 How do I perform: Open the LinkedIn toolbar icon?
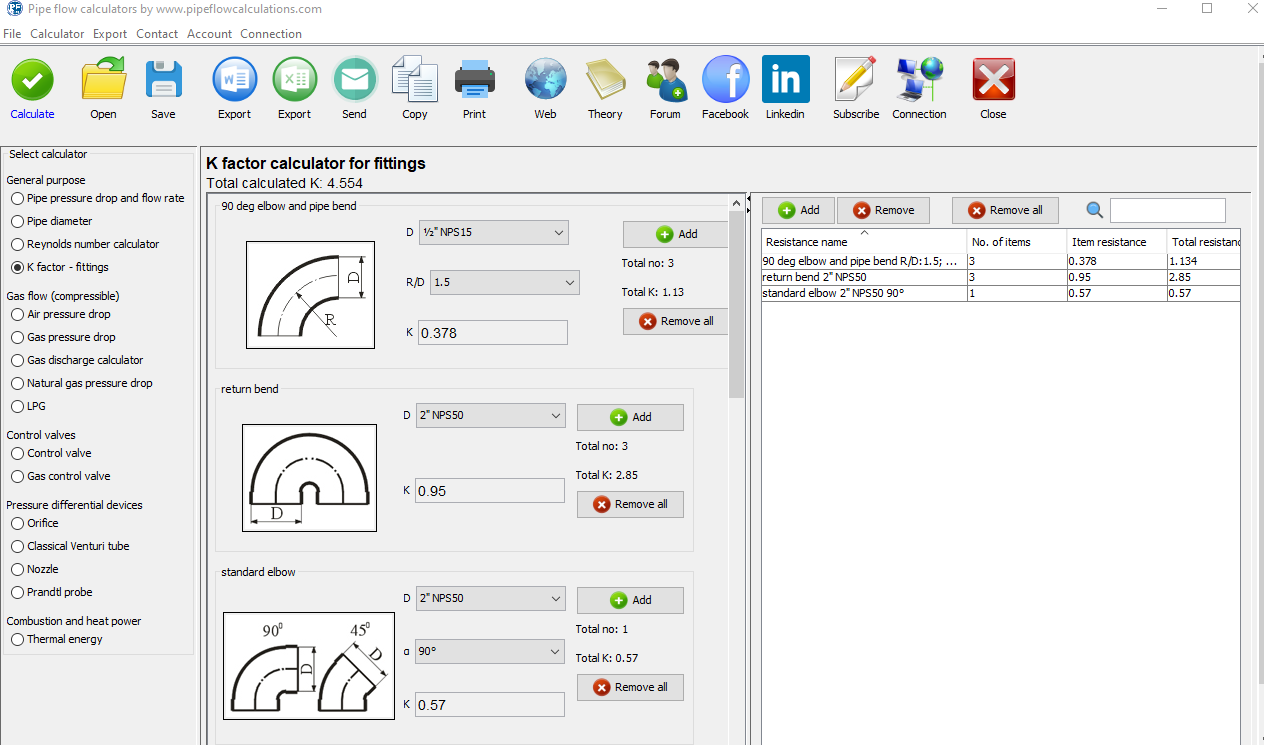(785, 80)
